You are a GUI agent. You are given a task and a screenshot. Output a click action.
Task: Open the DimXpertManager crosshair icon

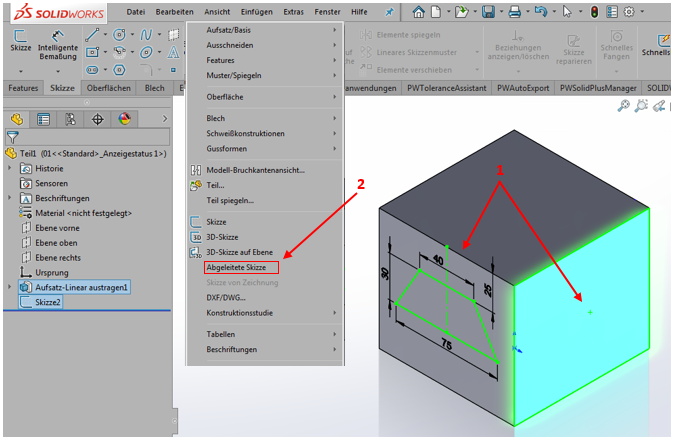point(97,118)
